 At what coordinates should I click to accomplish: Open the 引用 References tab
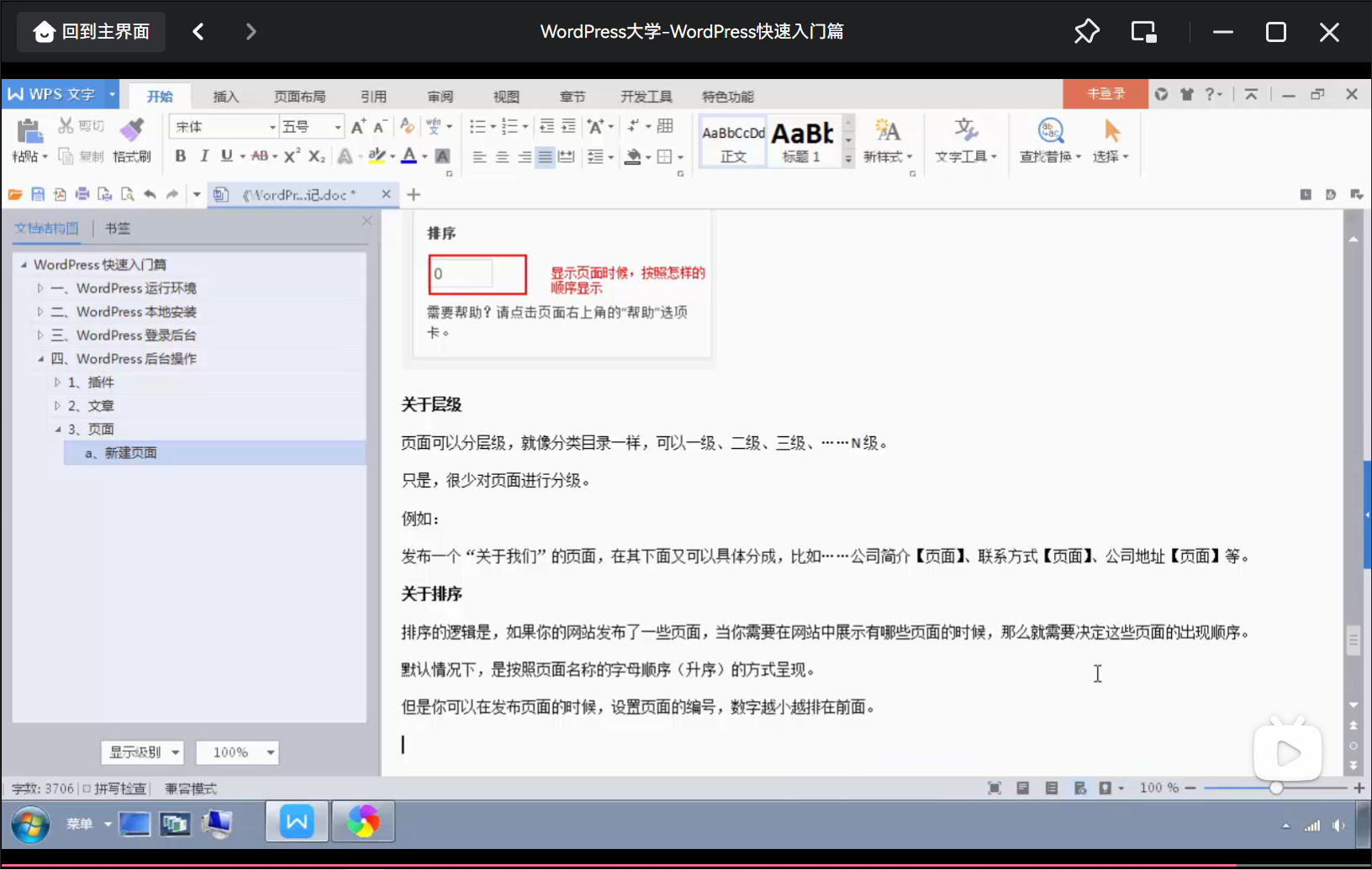pyautogui.click(x=373, y=97)
